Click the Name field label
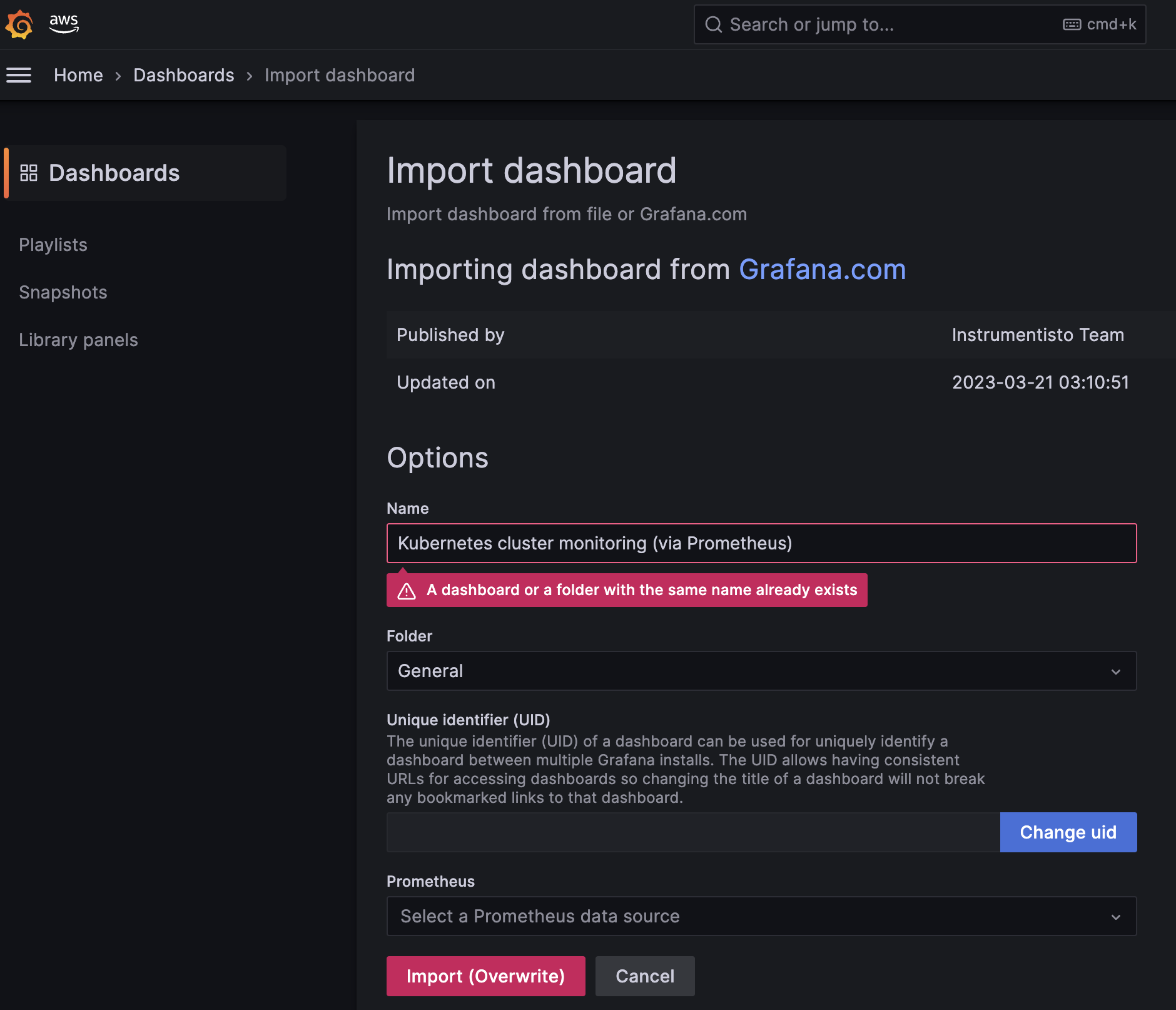This screenshot has width=1176, height=1010. tap(407, 508)
